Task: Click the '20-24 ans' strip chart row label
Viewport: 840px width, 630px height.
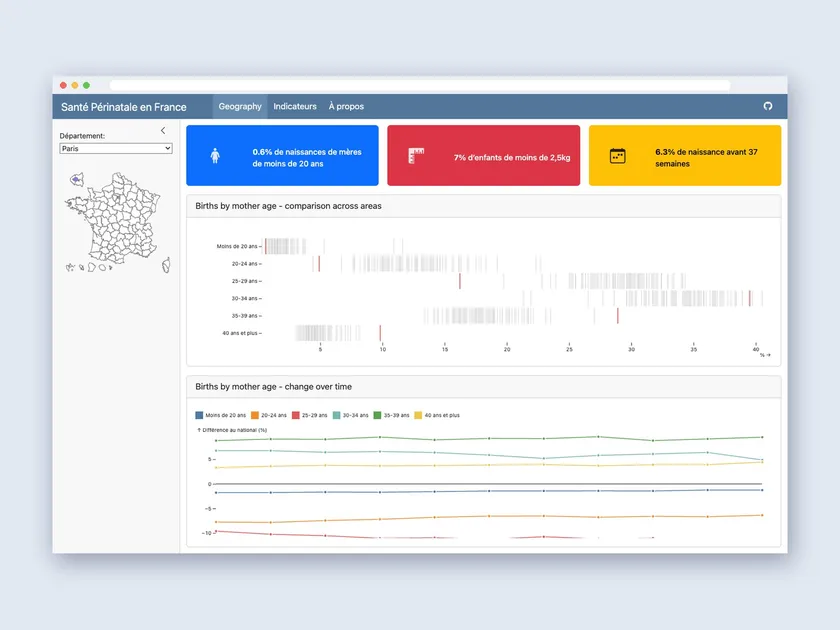Action: click(x=244, y=264)
